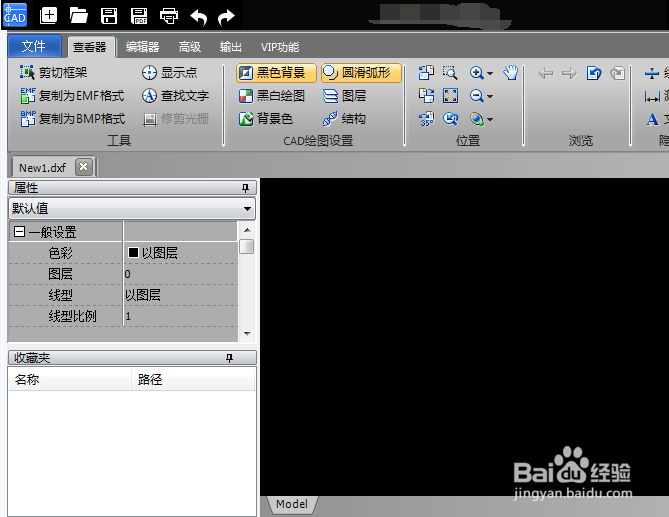Close the New1.dxf tab
Image resolution: width=669 pixels, height=517 pixels.
[x=84, y=166]
